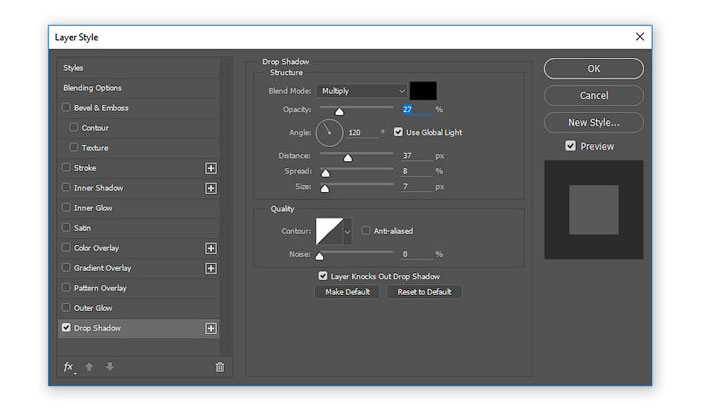Viewport: 725px width, 415px height.
Task: Click the effects list vertical scrollbar
Action: (x=226, y=207)
